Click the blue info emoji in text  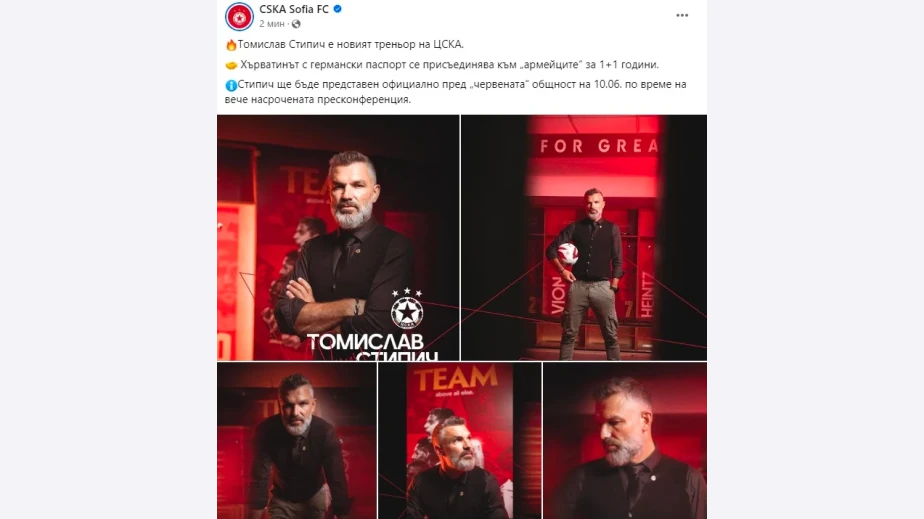(231, 85)
